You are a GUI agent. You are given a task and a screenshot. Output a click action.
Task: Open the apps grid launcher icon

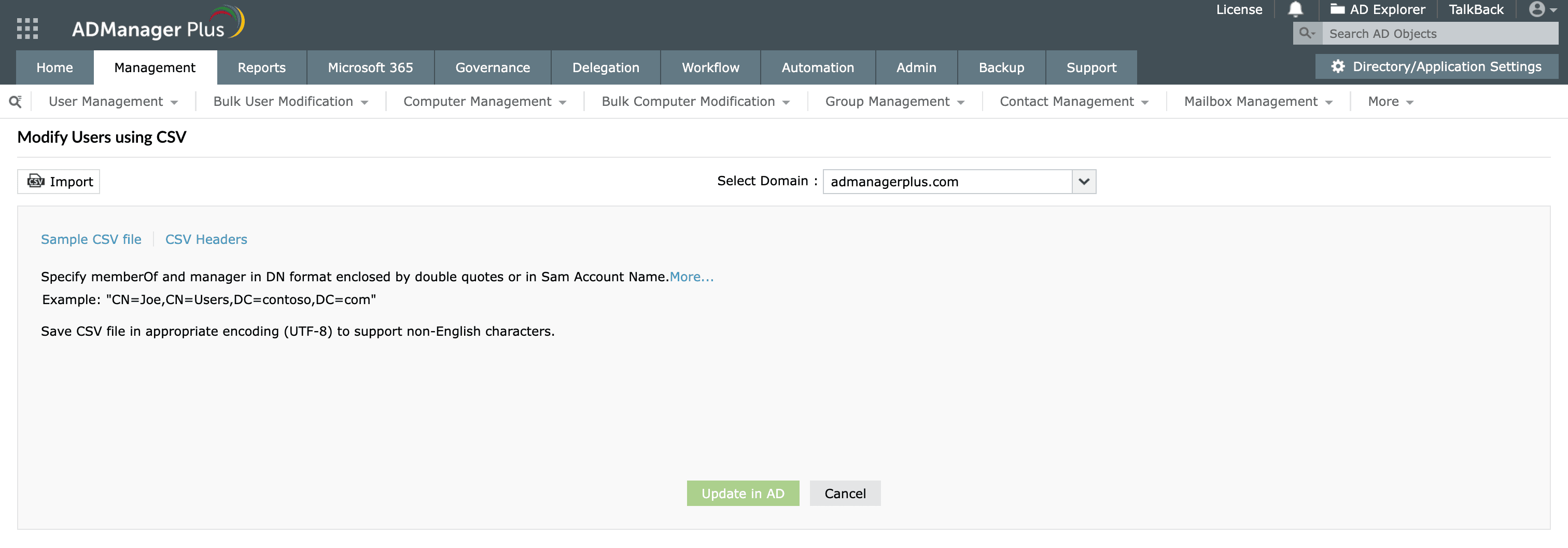27,28
